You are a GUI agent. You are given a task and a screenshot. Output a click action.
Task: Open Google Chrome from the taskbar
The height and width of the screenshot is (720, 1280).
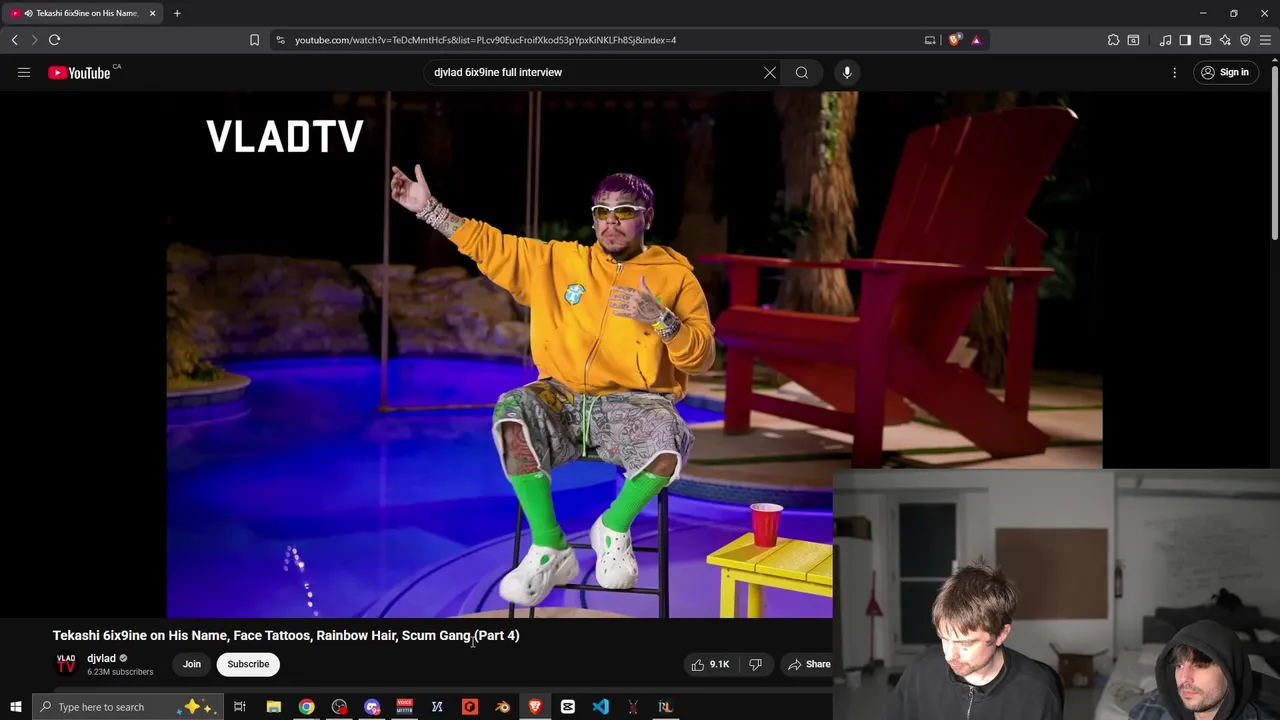pos(306,707)
